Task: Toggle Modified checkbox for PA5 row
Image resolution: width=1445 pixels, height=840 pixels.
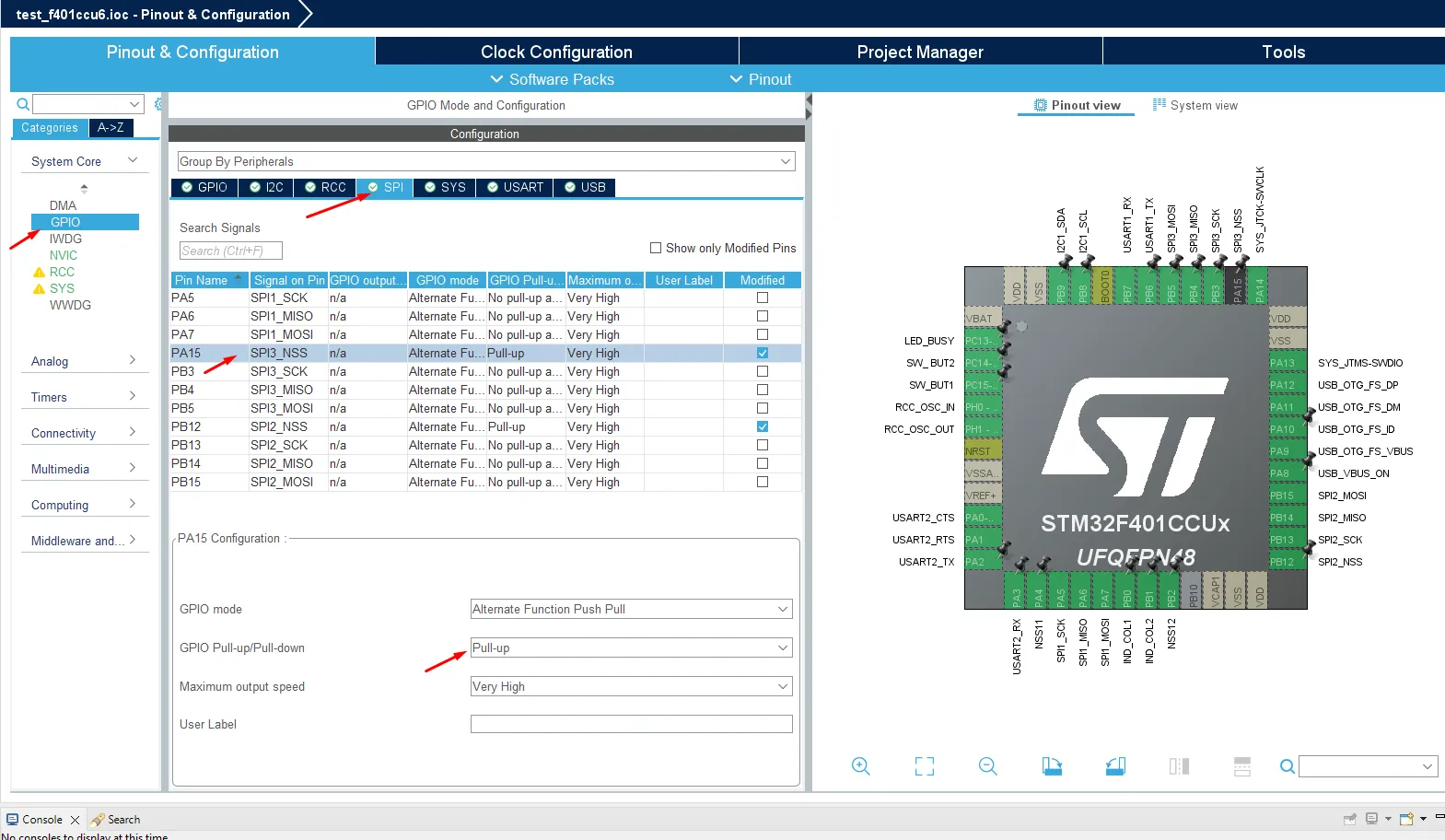Action: 763,297
